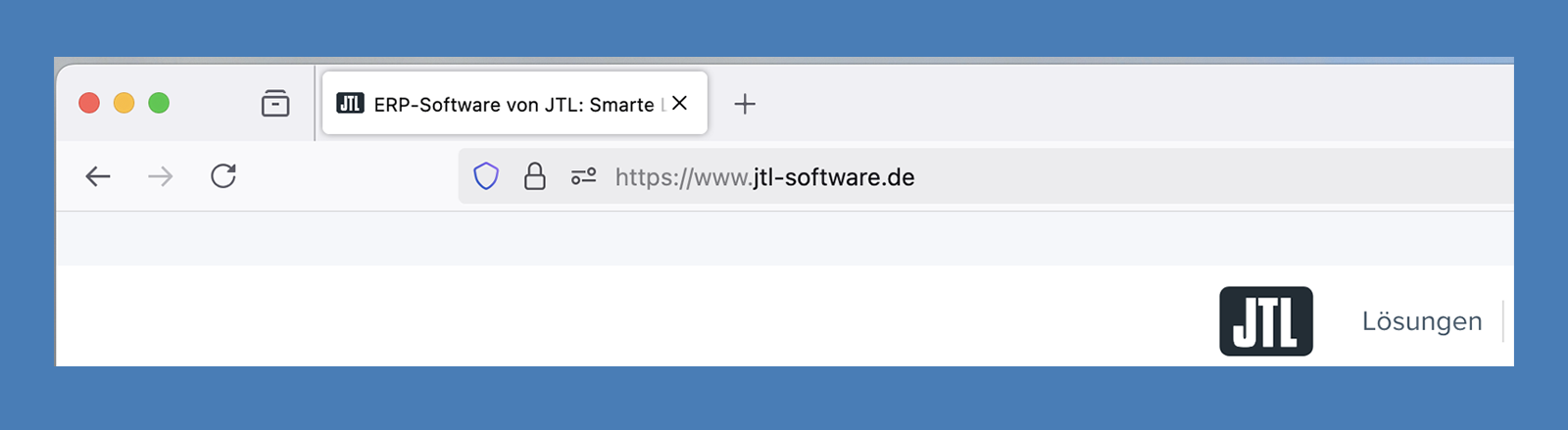The height and width of the screenshot is (430, 1568).
Task: Go back to the previous page
Action: 98,176
